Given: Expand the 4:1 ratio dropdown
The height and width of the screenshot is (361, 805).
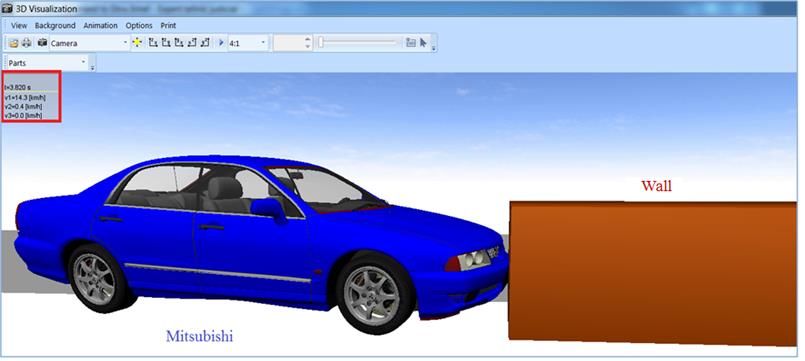Looking at the screenshot, I should coord(247,43).
